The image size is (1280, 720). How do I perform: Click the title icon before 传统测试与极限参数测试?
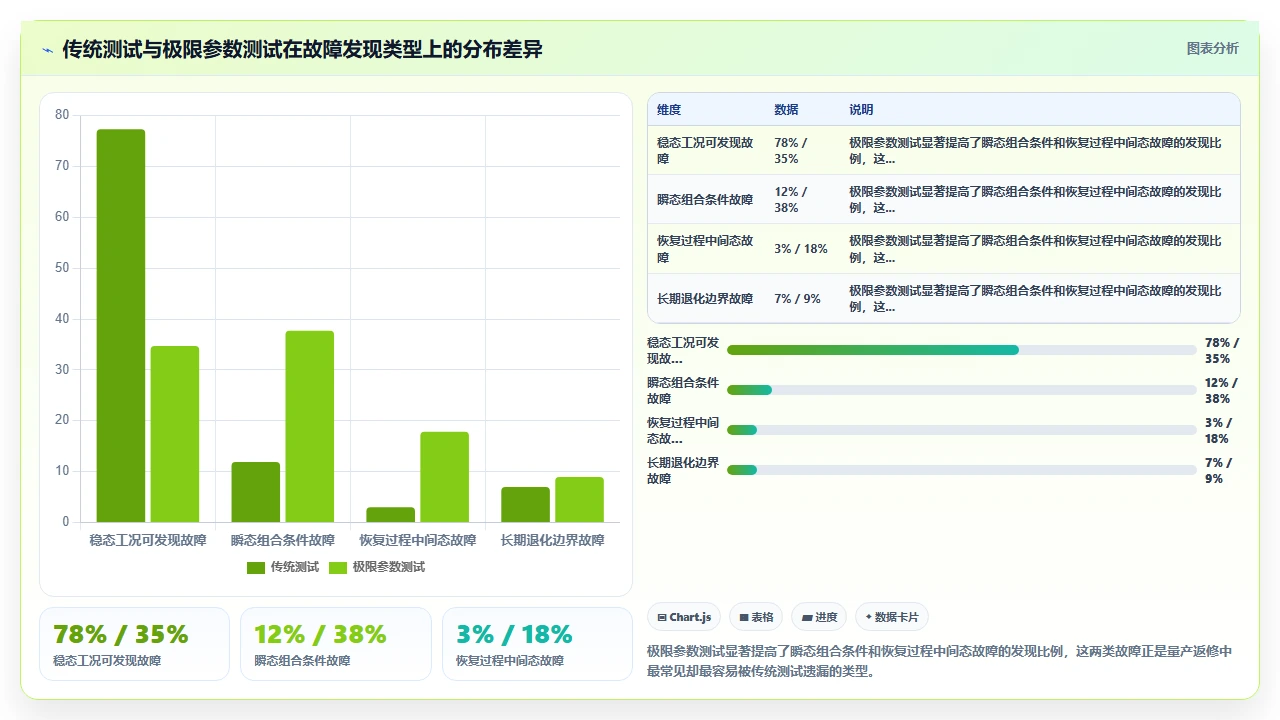tap(47, 49)
